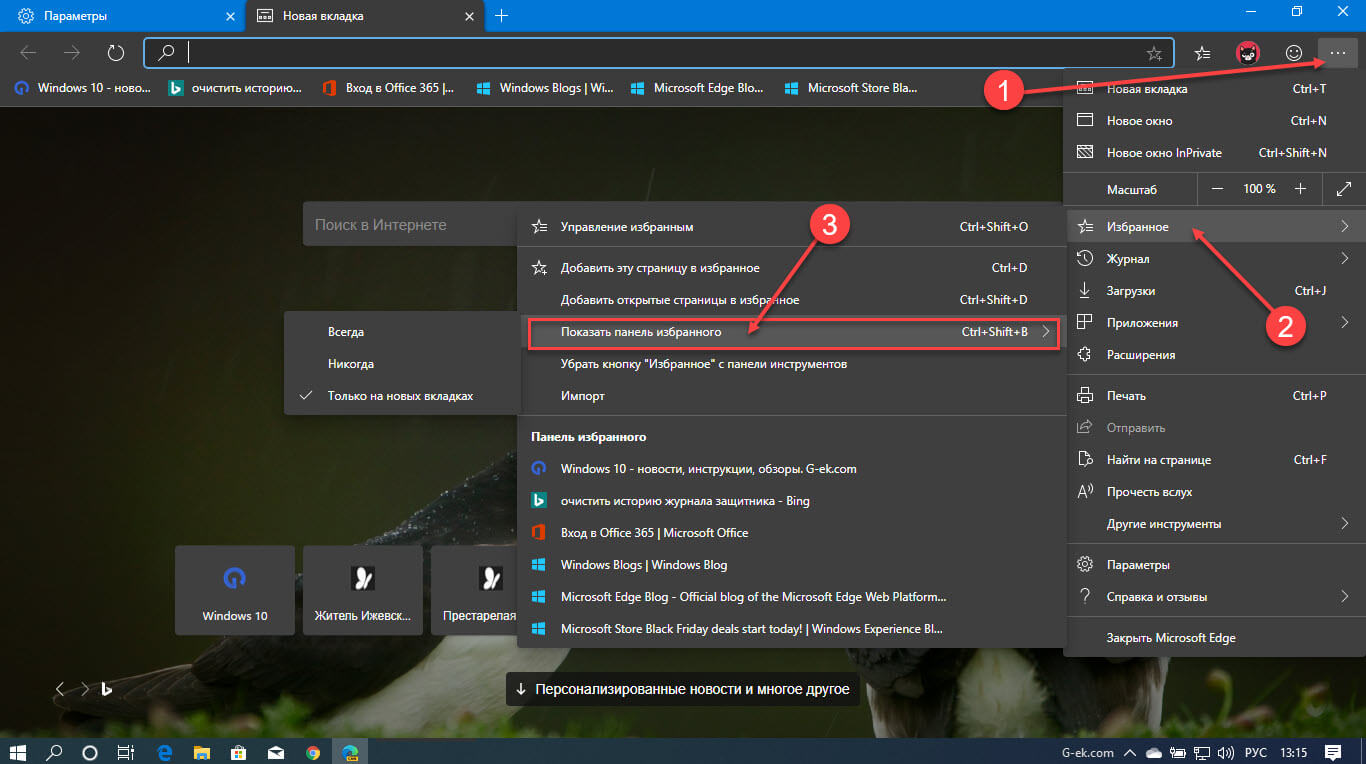
Task: Open Bing очистить историю журнала favorite
Action: (790, 500)
